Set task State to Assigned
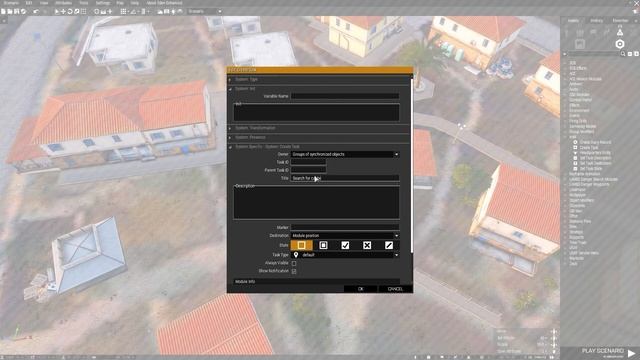This screenshot has width=640, height=360. [x=323, y=245]
